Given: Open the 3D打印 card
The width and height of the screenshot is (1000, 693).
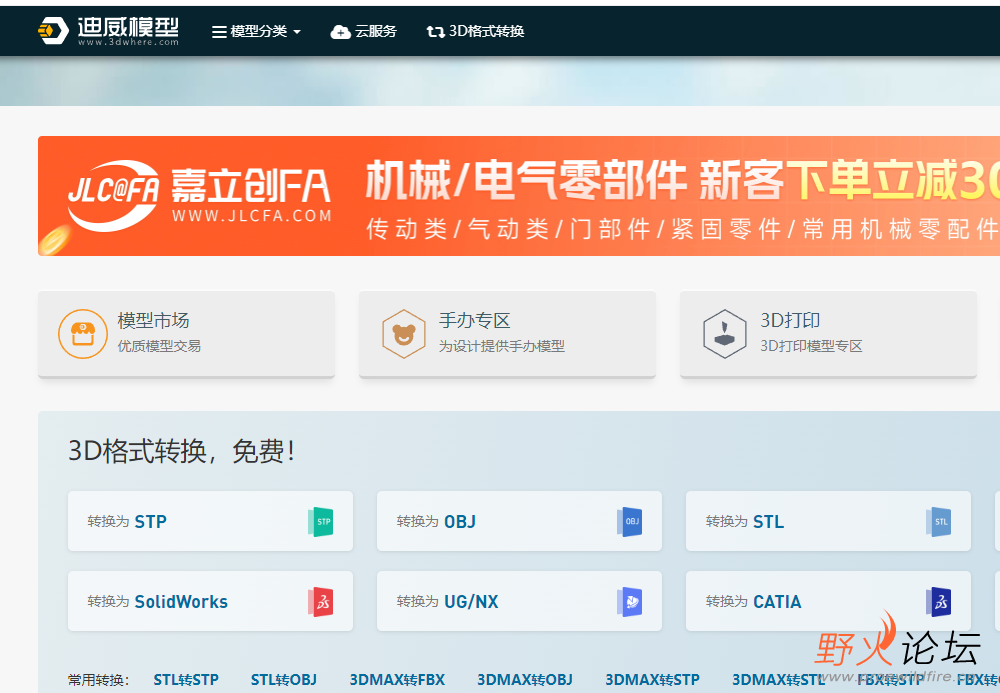Looking at the screenshot, I should click(828, 334).
